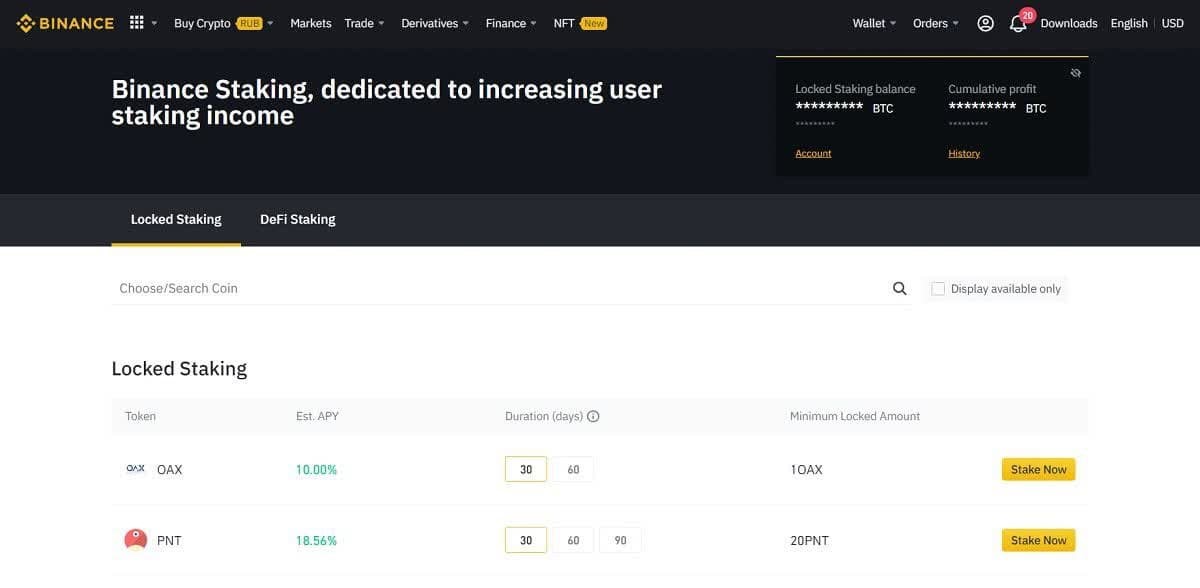Select 90 days duration for PNT
Viewport: 1200px width, 588px height.
(620, 540)
